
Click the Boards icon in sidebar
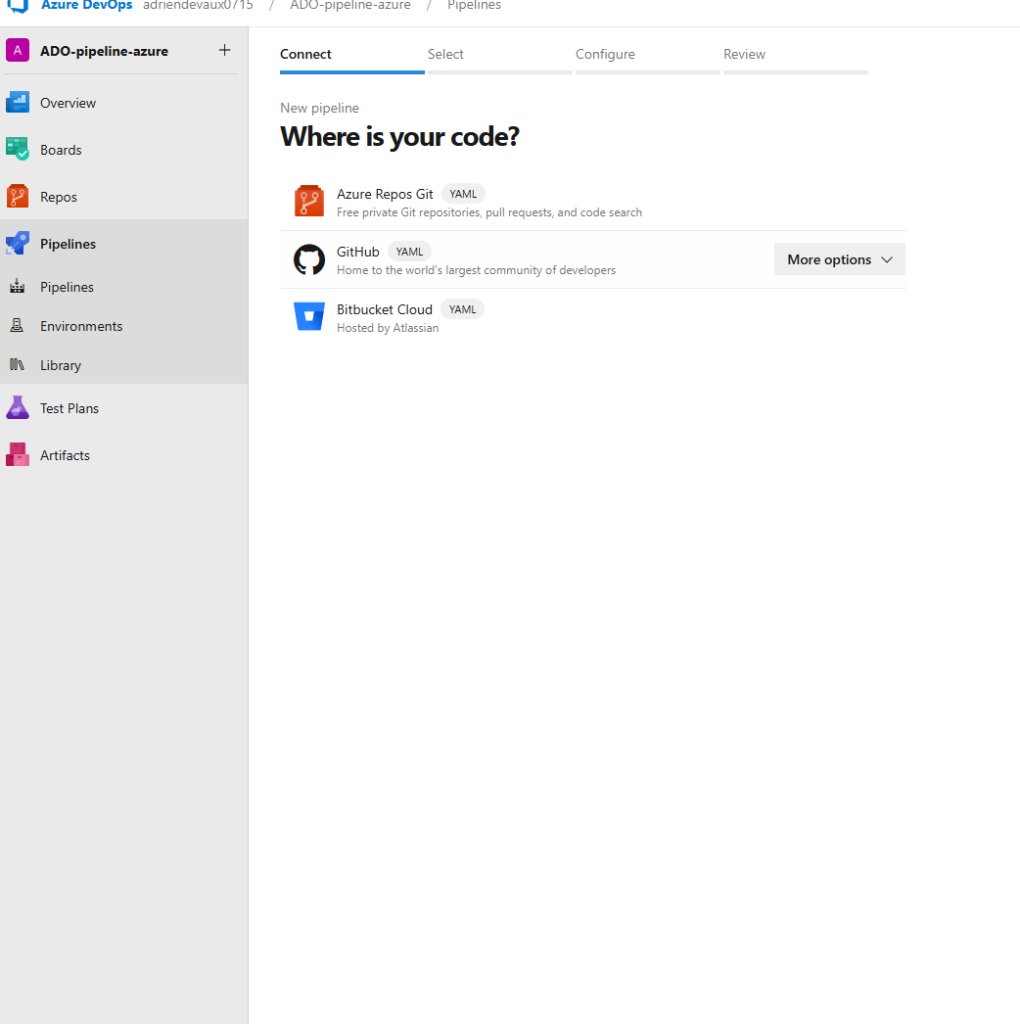pyautogui.click(x=17, y=150)
